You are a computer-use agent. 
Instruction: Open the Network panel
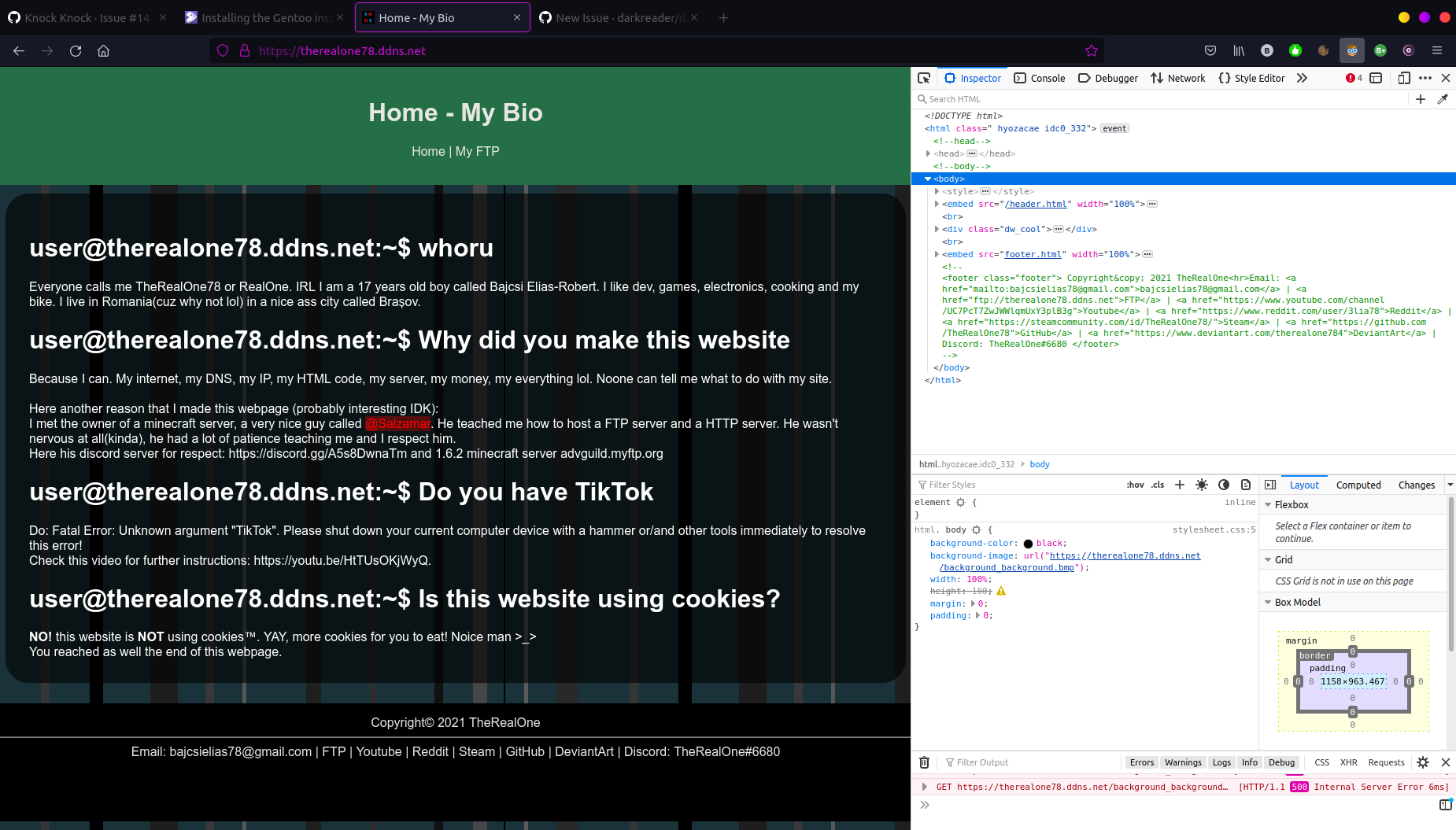(x=1177, y=78)
